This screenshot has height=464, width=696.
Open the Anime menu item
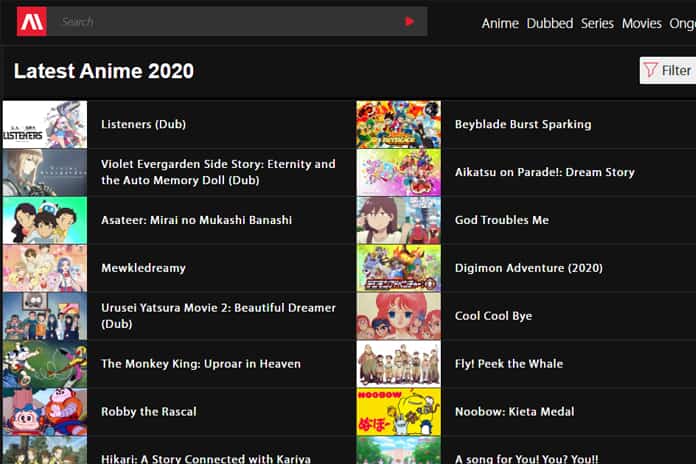click(500, 23)
